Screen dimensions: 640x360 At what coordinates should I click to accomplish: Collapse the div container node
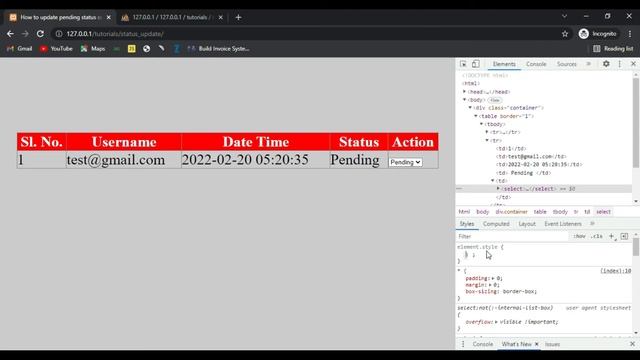(470, 108)
